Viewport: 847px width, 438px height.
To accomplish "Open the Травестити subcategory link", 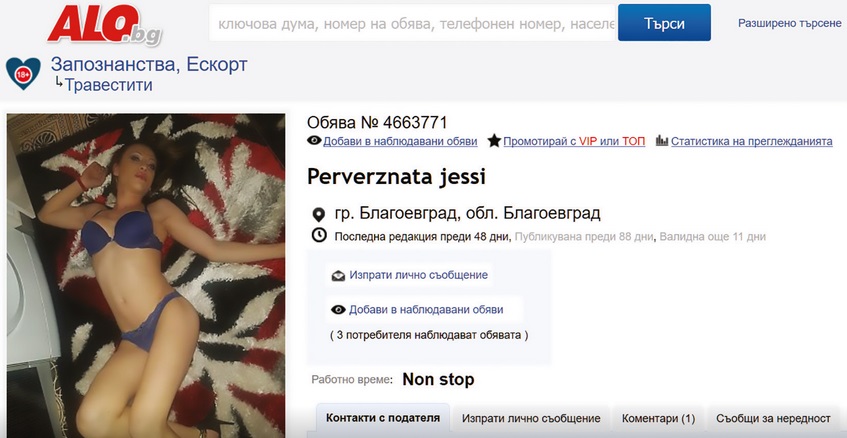I will (109, 85).
